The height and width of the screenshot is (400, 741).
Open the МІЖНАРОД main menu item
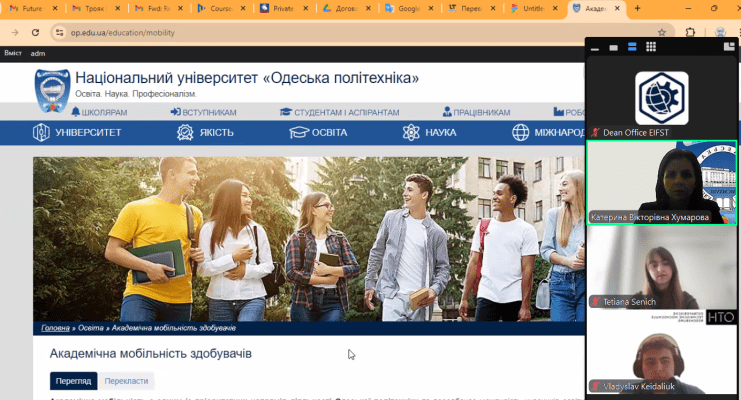[x=560, y=132]
